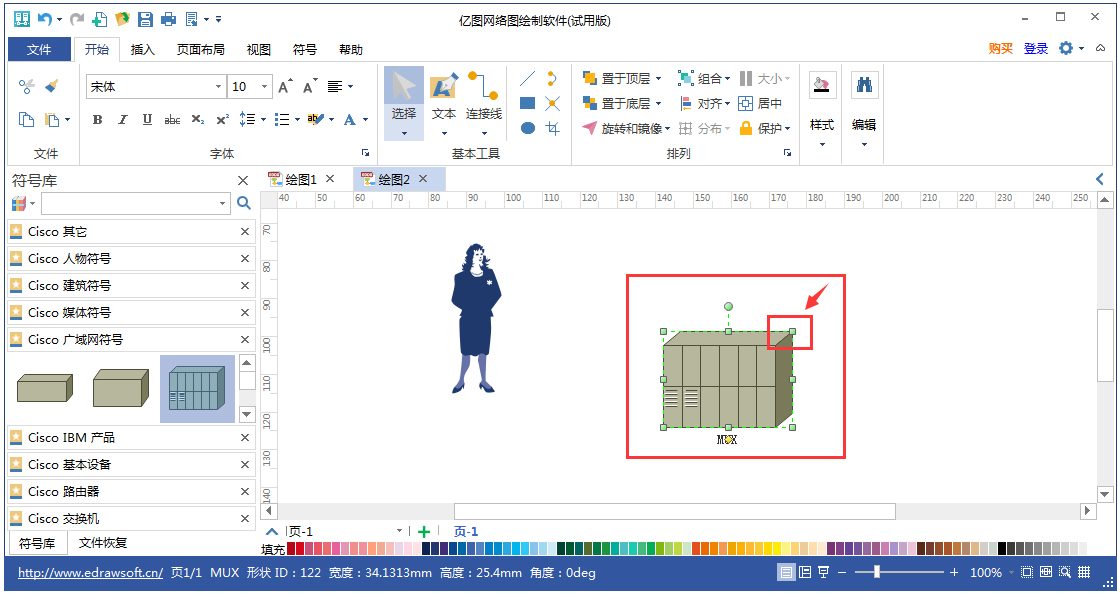Expand the 对齐 (Align) dropdown
This screenshot has height=594, width=1120.
[728, 102]
